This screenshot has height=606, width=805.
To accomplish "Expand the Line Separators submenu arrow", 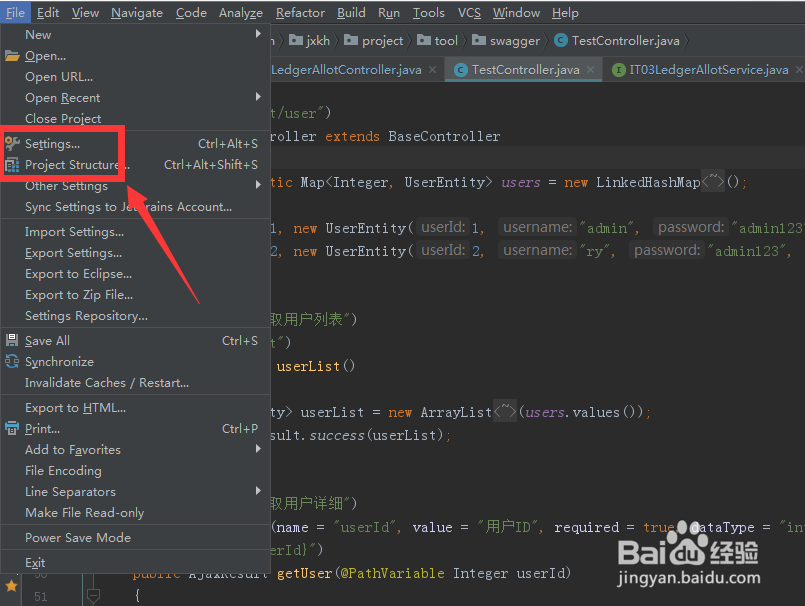I will (258, 490).
